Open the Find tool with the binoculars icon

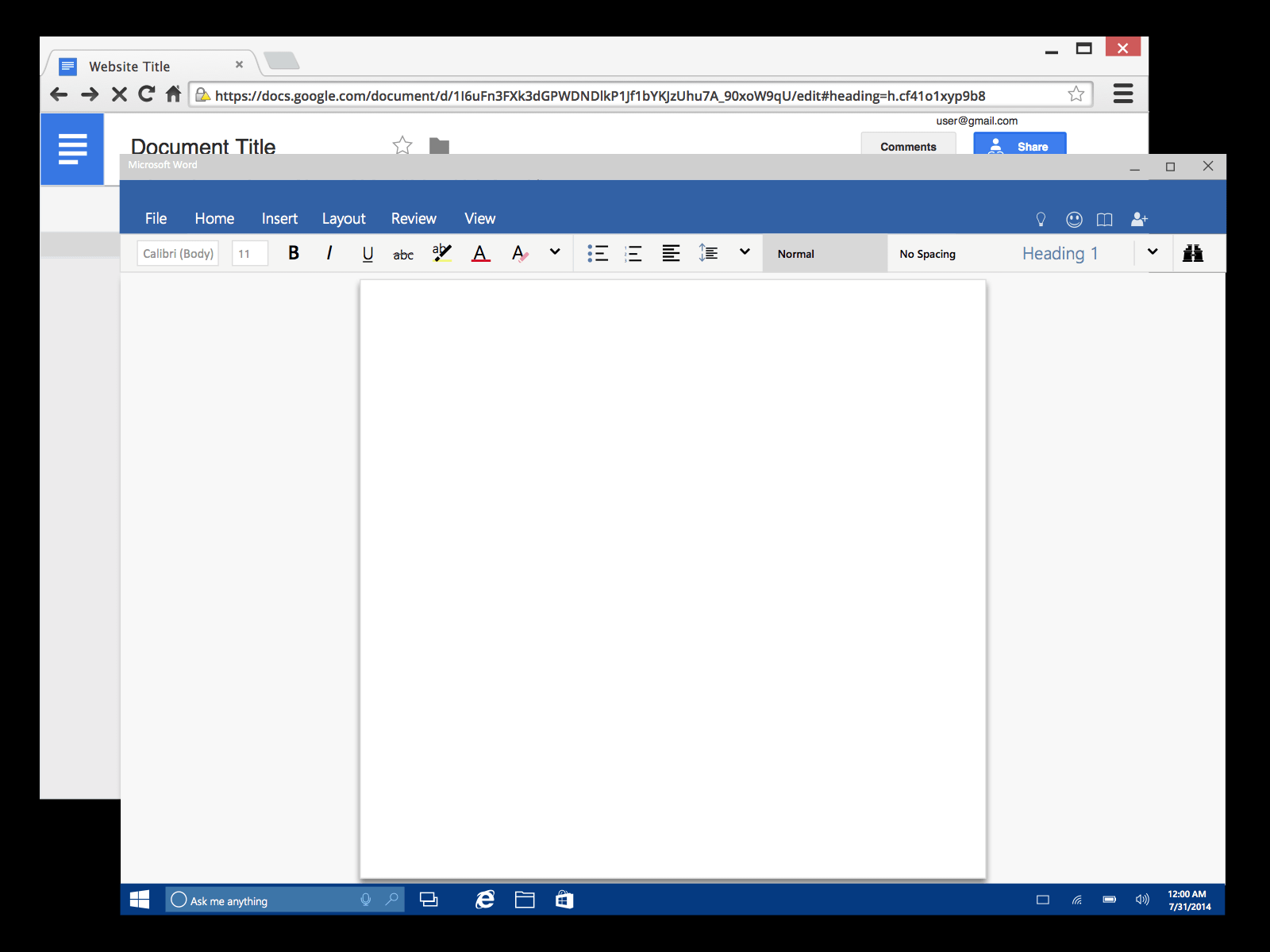1195,253
